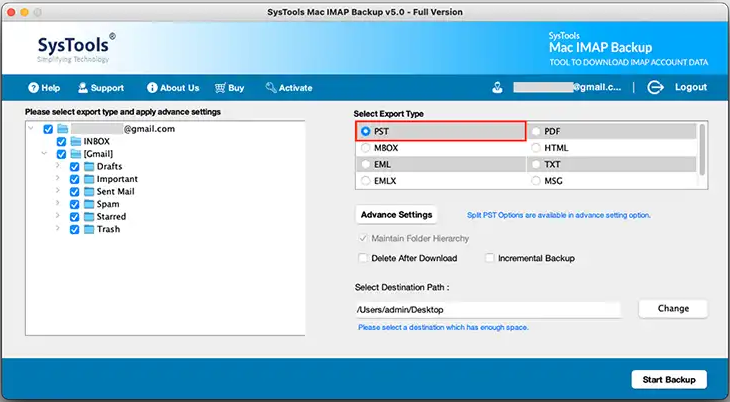Click the user account avatar icon

point(497,87)
